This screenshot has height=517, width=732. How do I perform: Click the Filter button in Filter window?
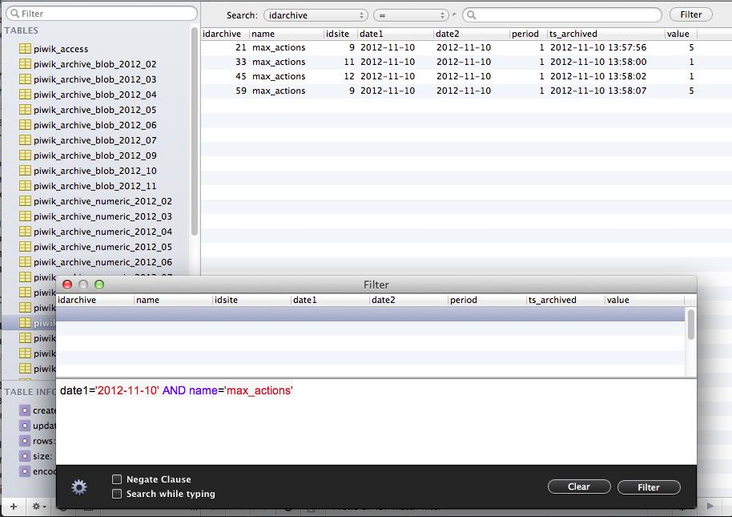pyautogui.click(x=648, y=487)
